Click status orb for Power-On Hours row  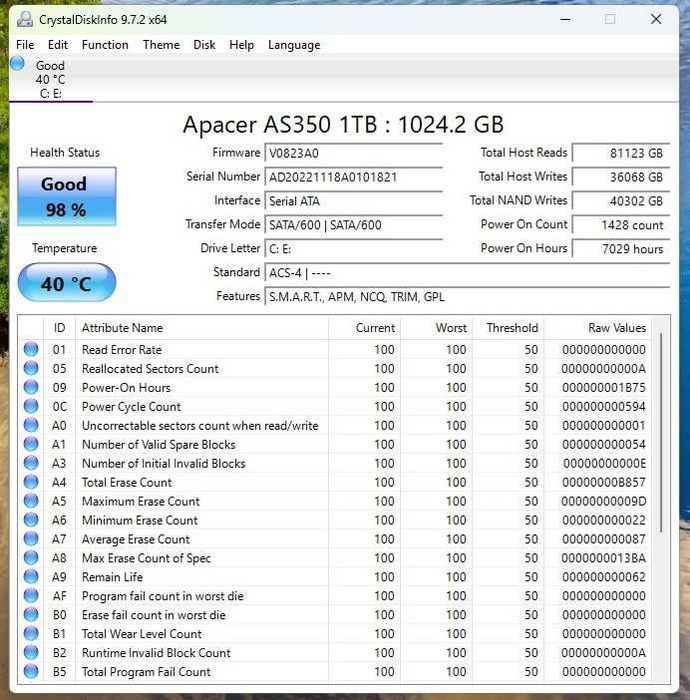pos(31,387)
